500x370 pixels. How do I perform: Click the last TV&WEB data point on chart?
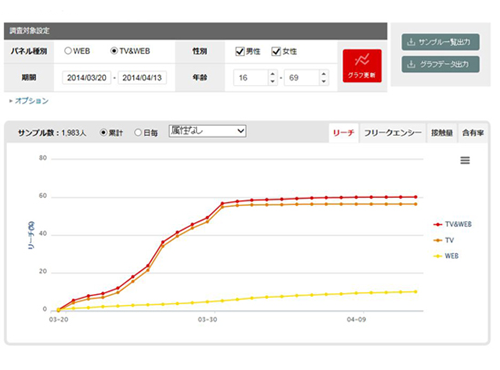416,197
